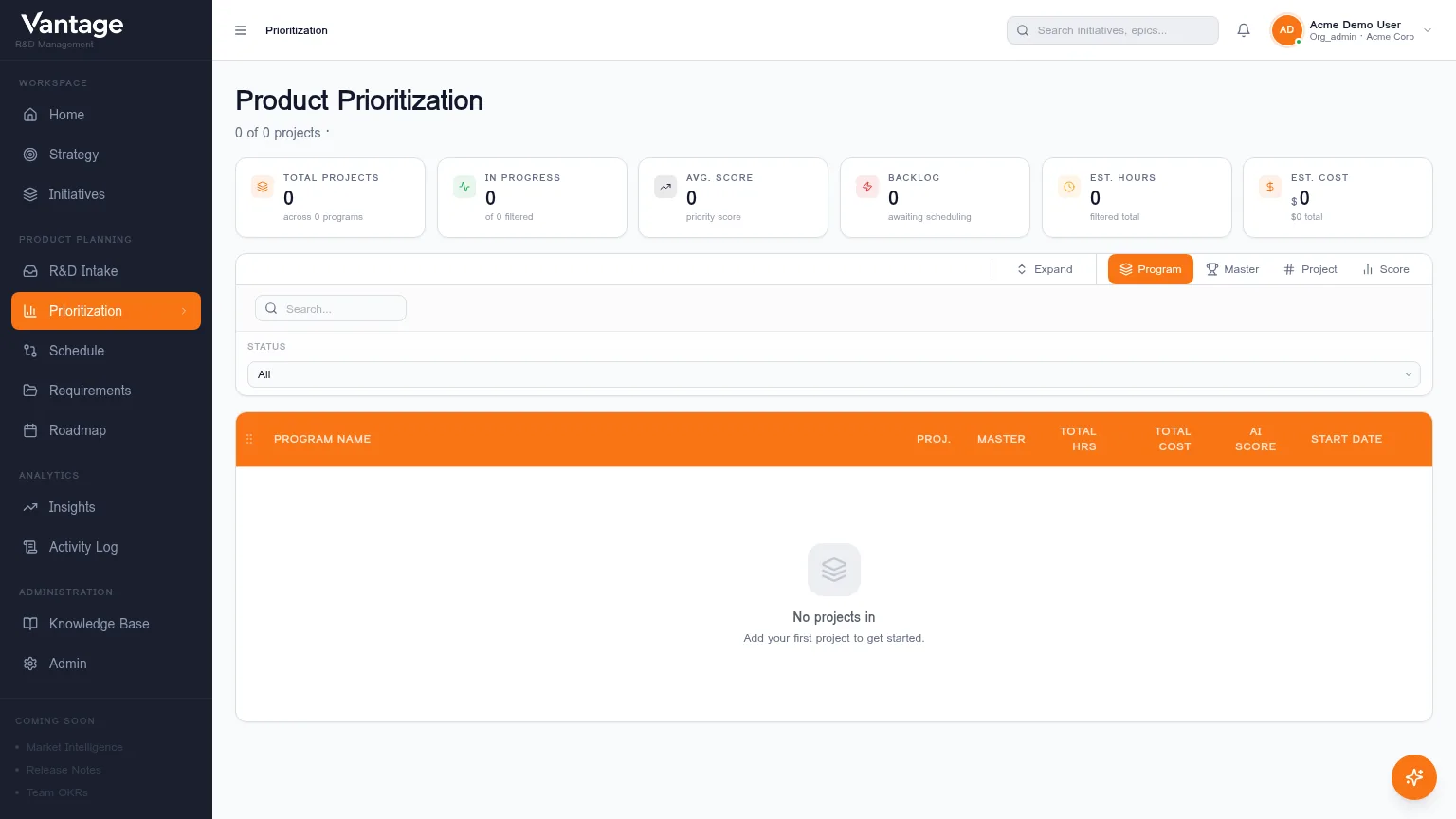The height and width of the screenshot is (819, 1456).
Task: Click the R&D Intake inbox icon
Action: click(30, 271)
